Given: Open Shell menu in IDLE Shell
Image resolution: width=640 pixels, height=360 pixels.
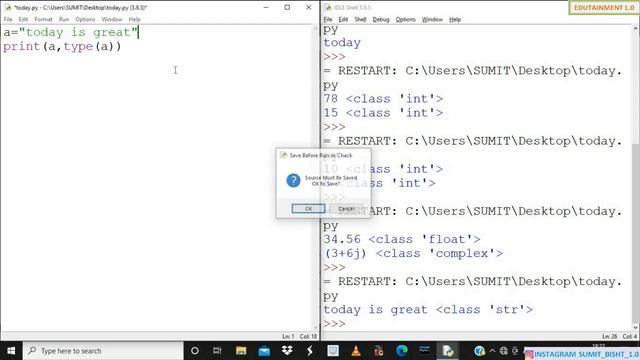Looking at the screenshot, I should 360,19.
